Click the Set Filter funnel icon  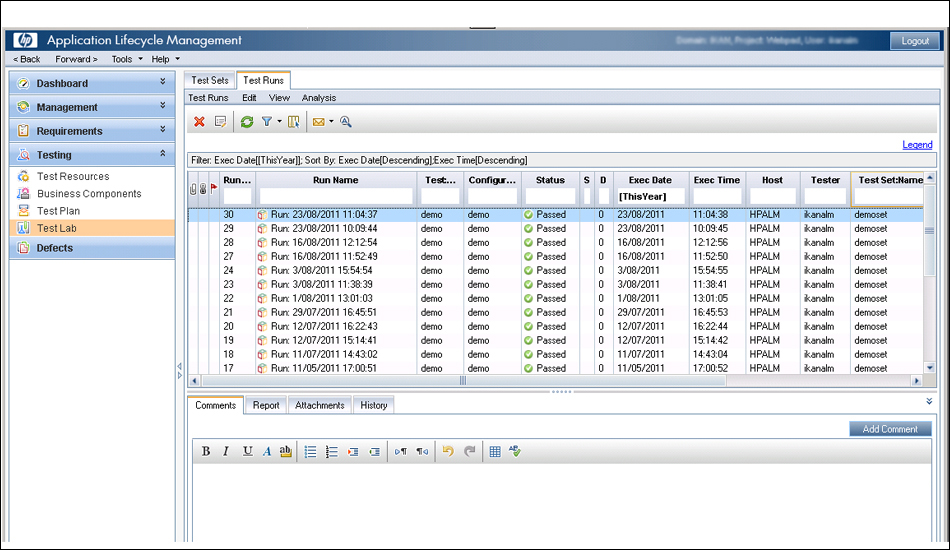click(x=267, y=122)
